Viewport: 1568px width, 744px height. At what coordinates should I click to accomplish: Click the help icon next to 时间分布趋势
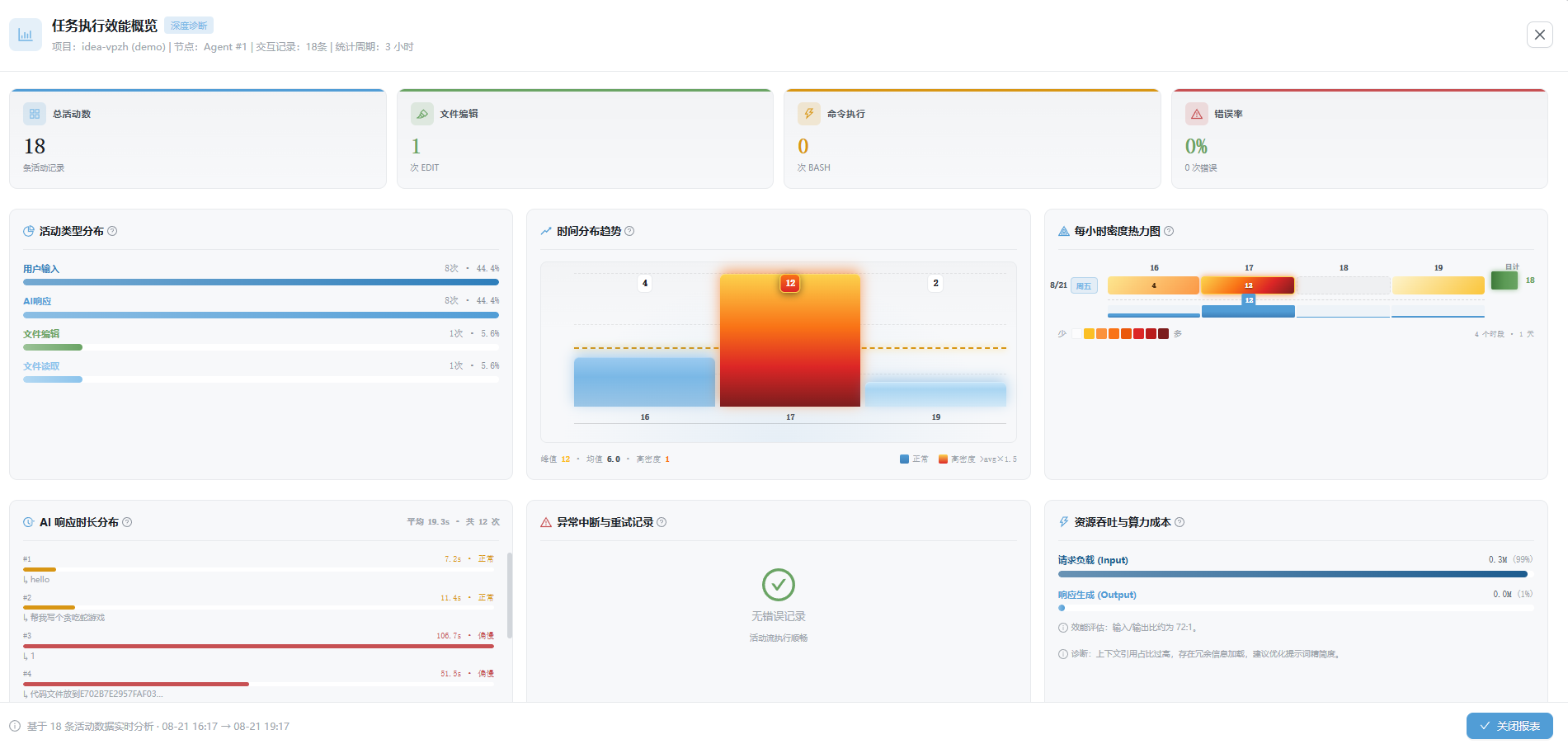[629, 231]
